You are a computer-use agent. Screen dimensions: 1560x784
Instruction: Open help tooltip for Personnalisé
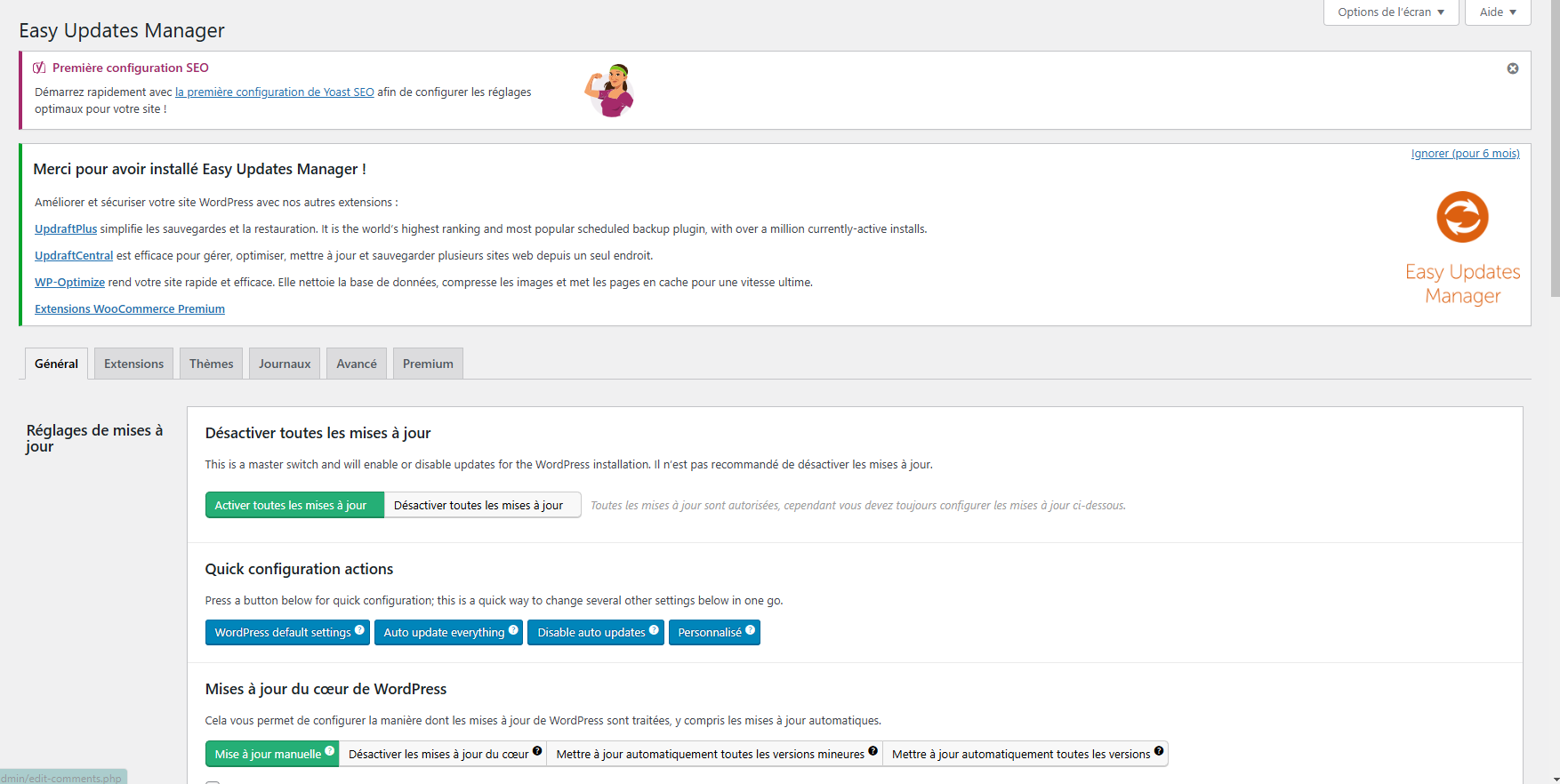750,629
